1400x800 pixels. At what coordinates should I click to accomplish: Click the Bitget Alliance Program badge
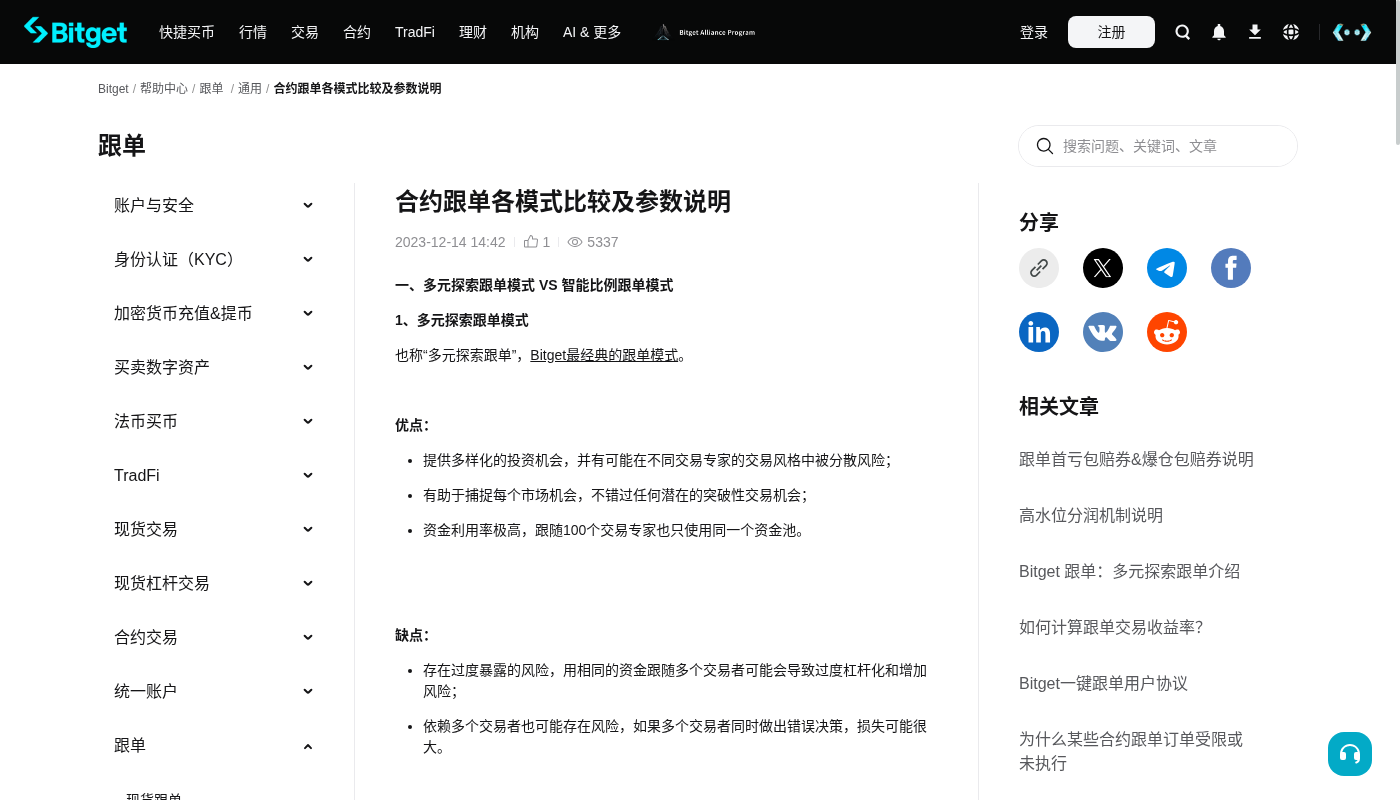(x=705, y=32)
